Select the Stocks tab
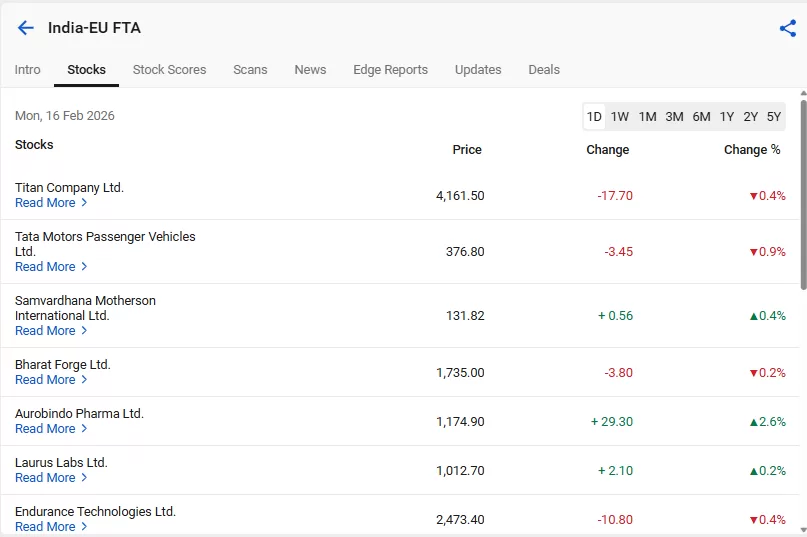The image size is (807, 537). click(86, 70)
